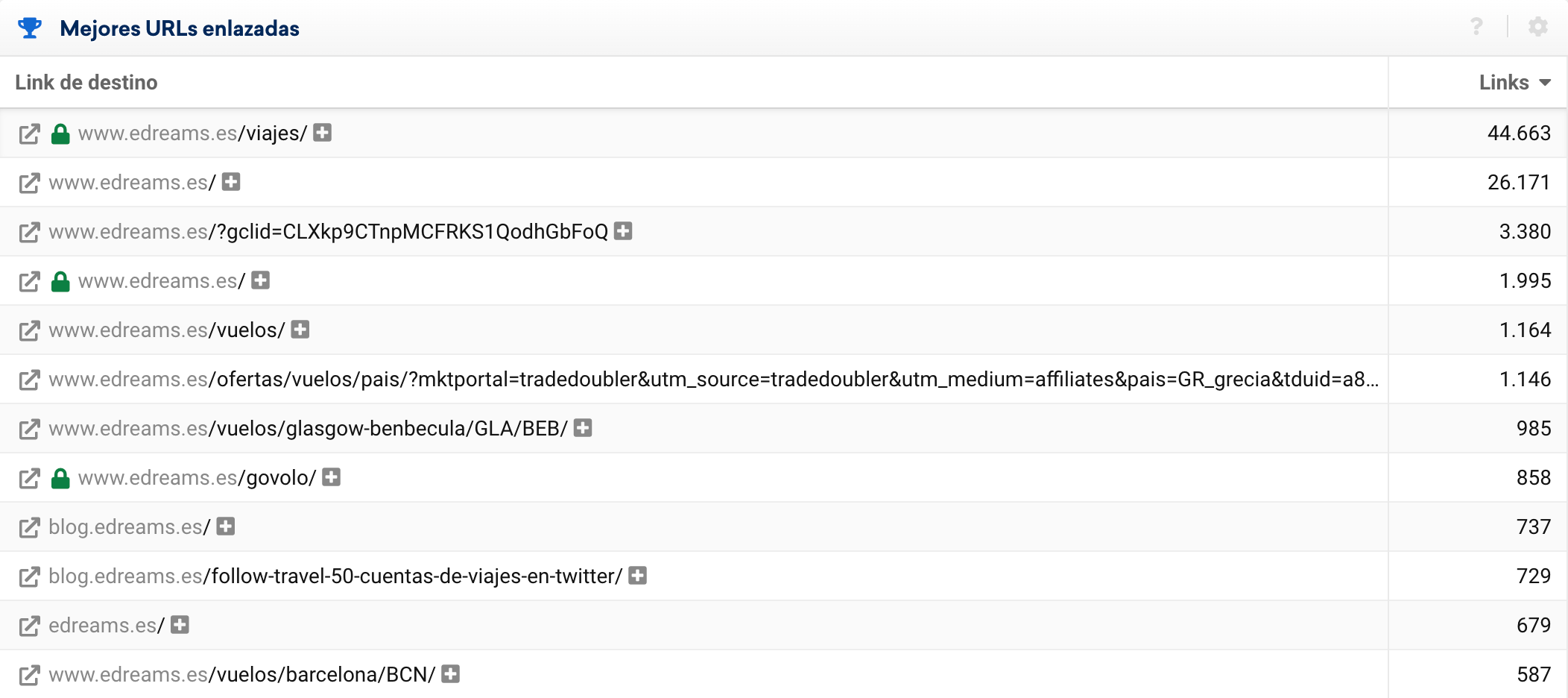The image size is (1568, 698).
Task: Expand plus next to follow-travel-50 blog URL
Action: point(637,576)
